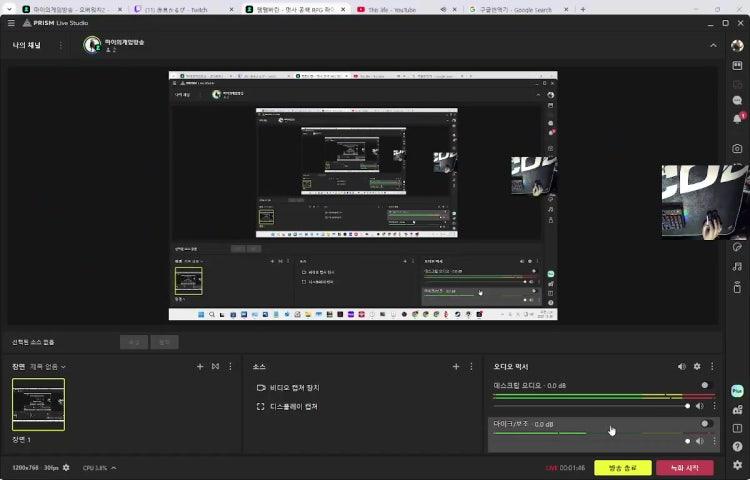Viewport: 750px width, 480px height.
Task: Click the camera snapshot icon in sidebar
Action: 737,148
